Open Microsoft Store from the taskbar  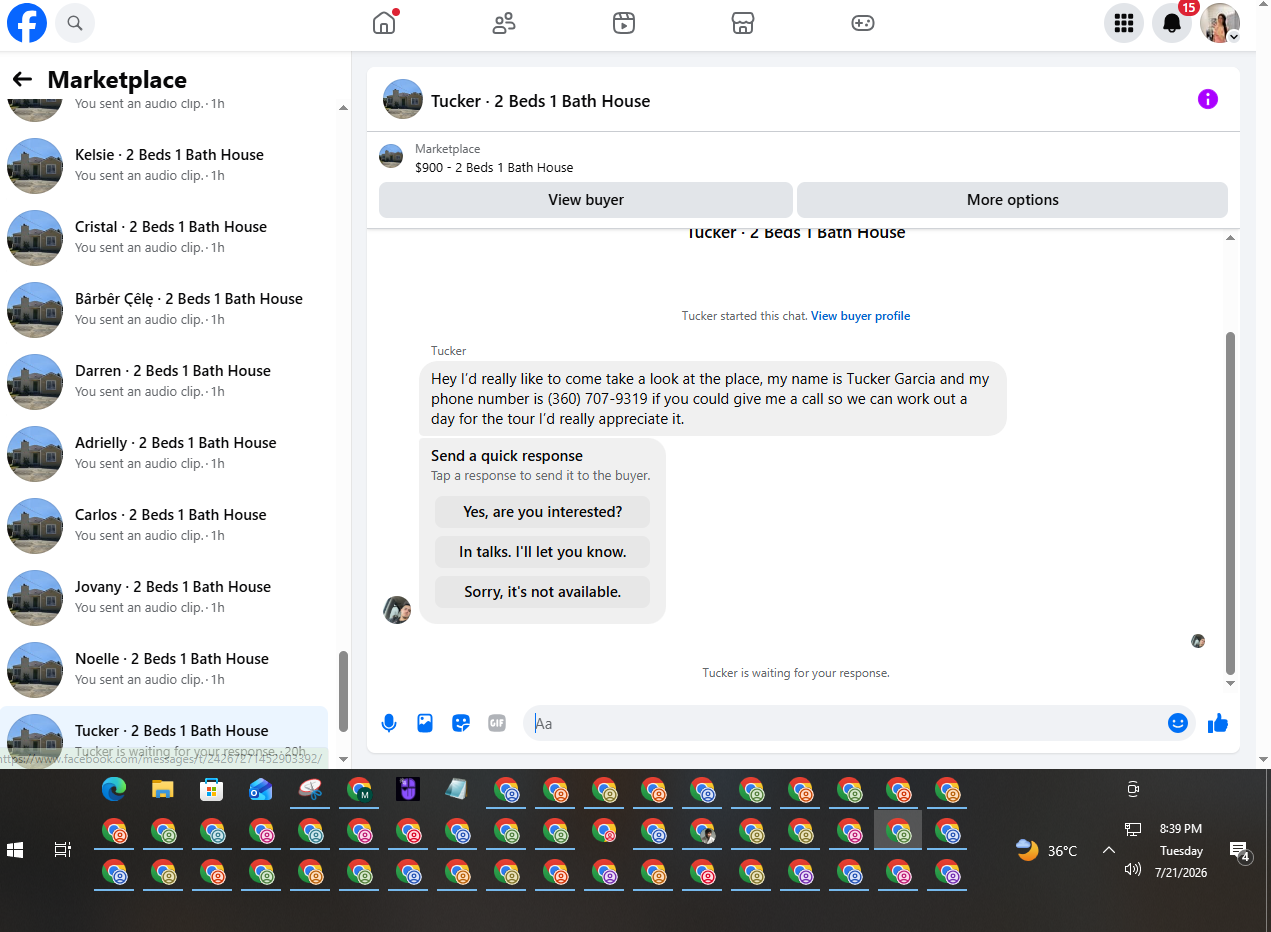(211, 790)
